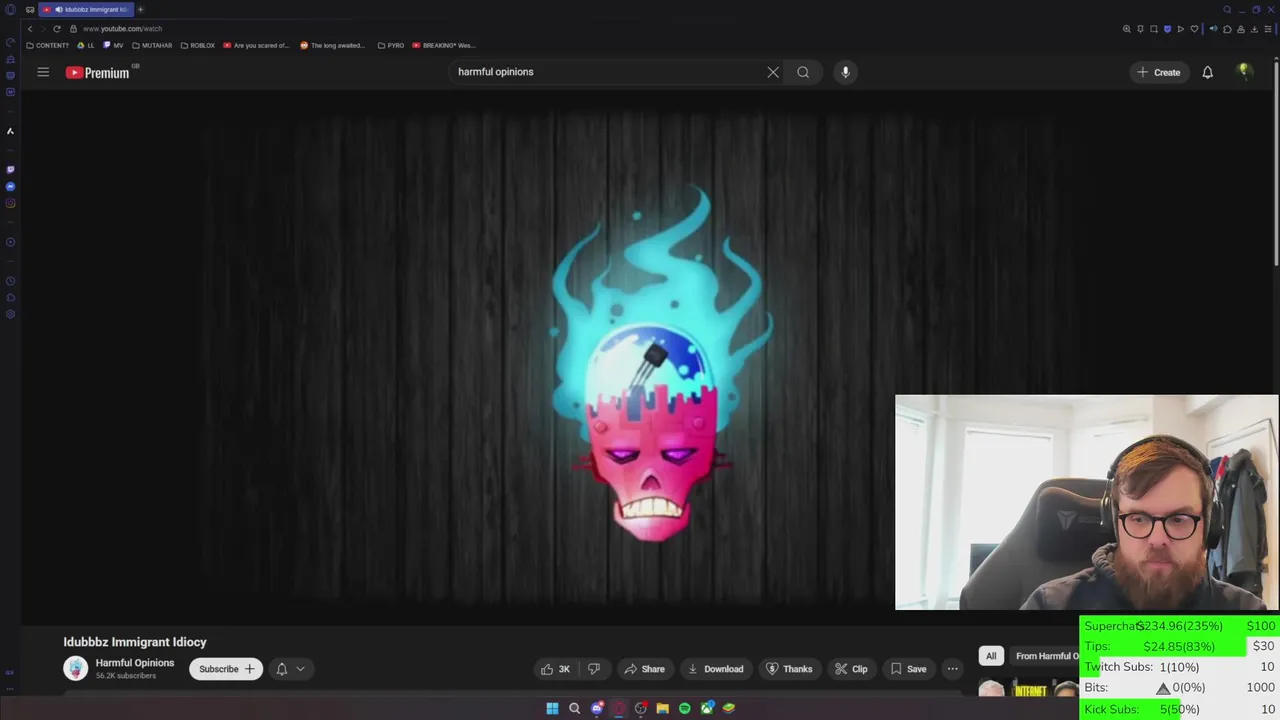Image resolution: width=1280 pixels, height=720 pixels.
Task: Open sidebar history clock icon
Action: 10,281
